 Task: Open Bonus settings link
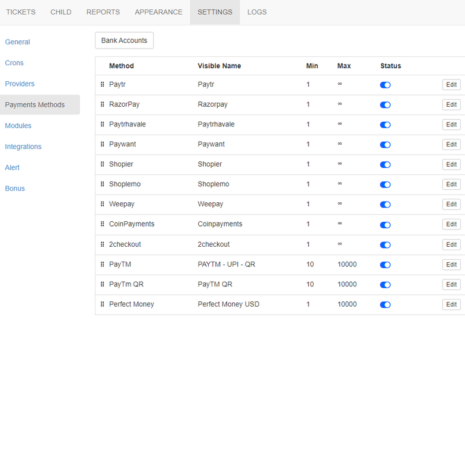coord(15,189)
